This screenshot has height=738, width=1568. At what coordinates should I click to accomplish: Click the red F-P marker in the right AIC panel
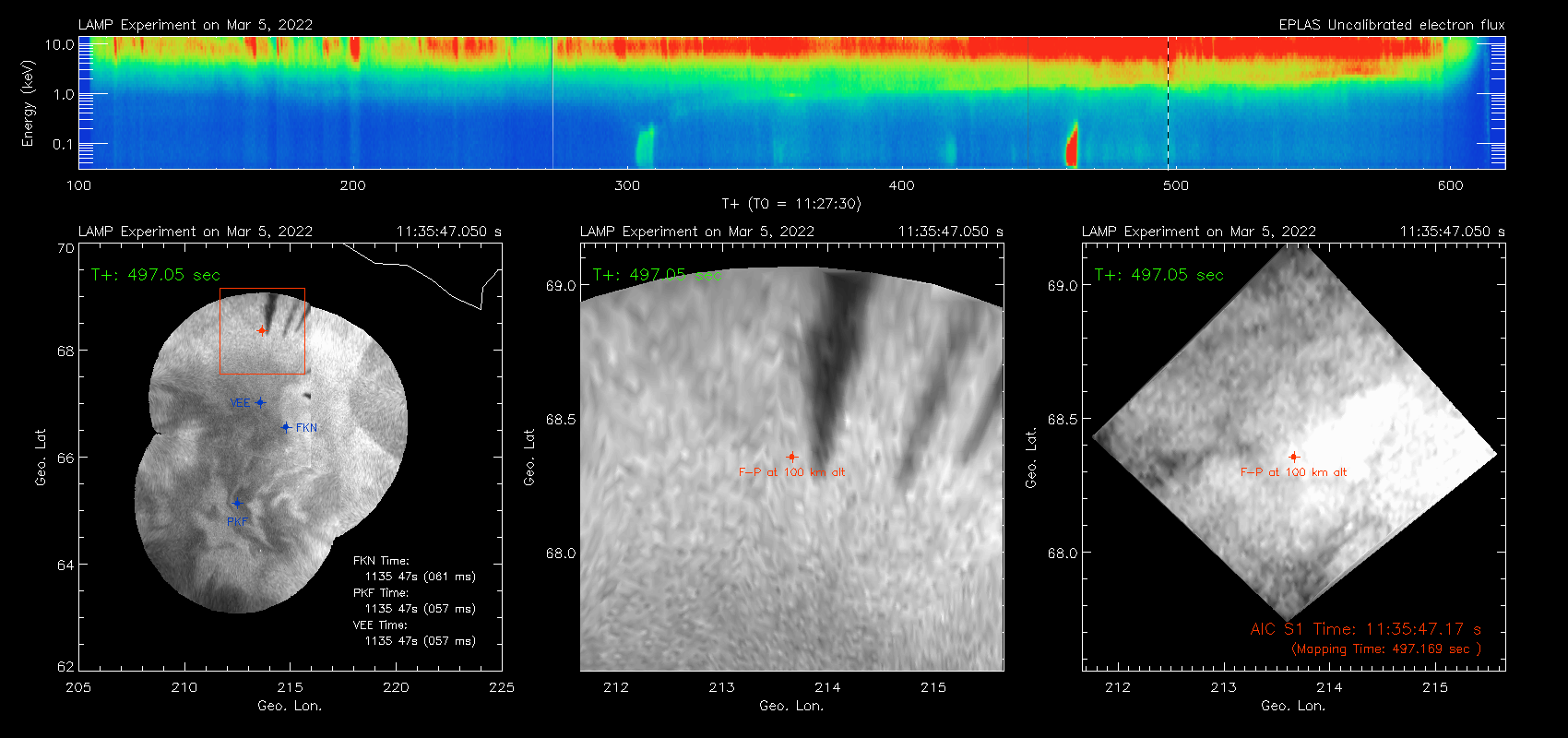(1294, 457)
